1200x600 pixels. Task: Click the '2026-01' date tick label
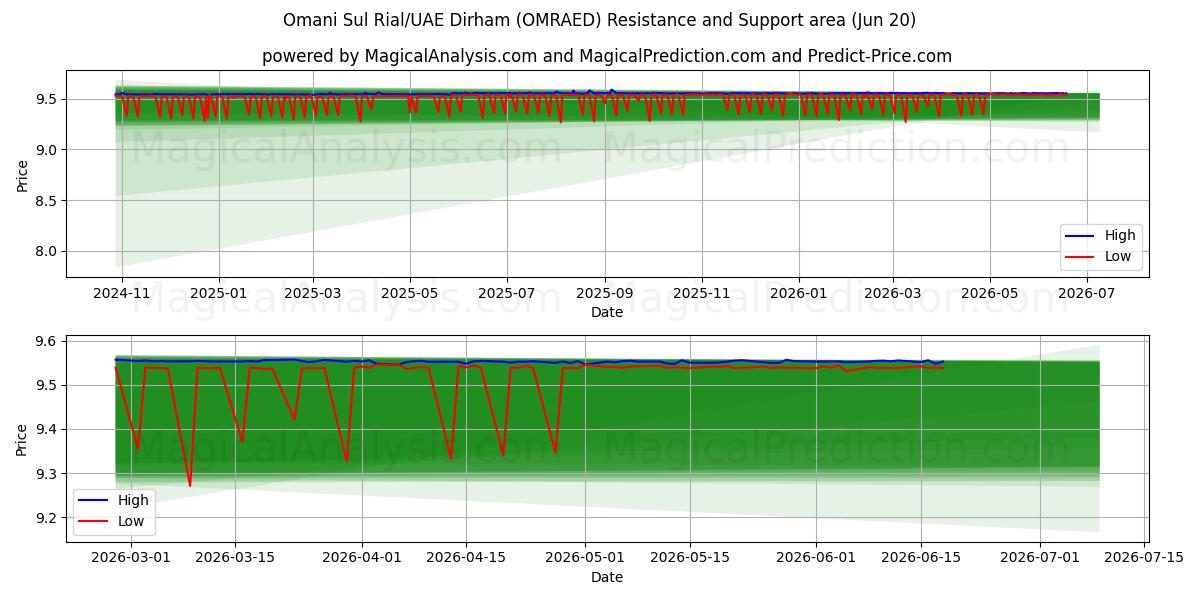[798, 294]
